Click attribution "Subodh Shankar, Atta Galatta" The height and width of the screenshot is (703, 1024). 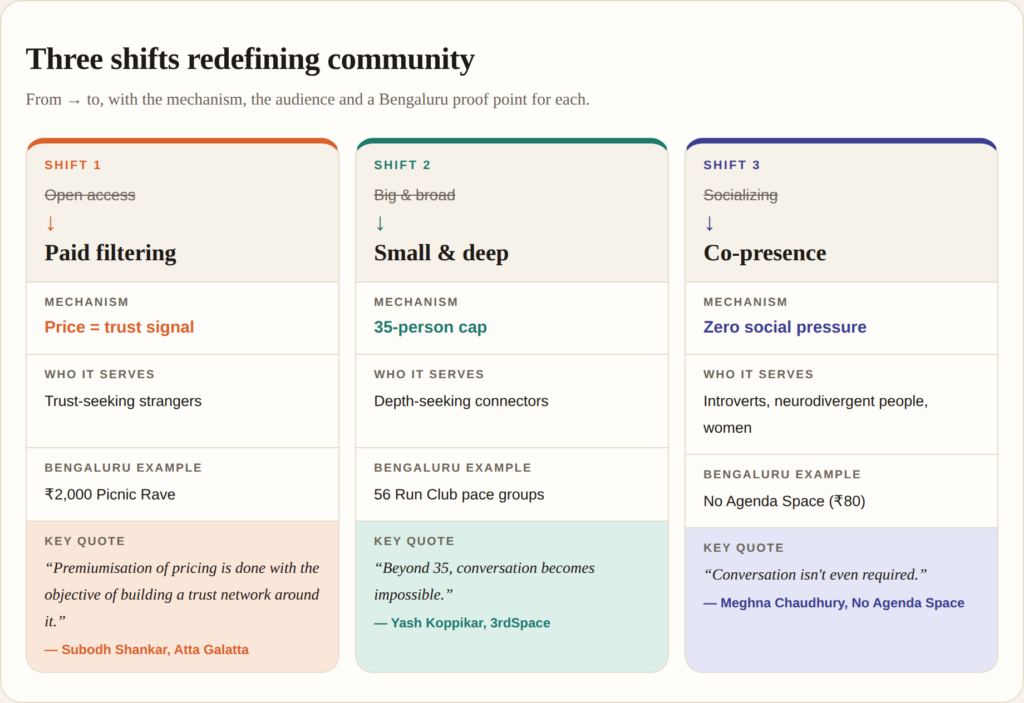[147, 649]
